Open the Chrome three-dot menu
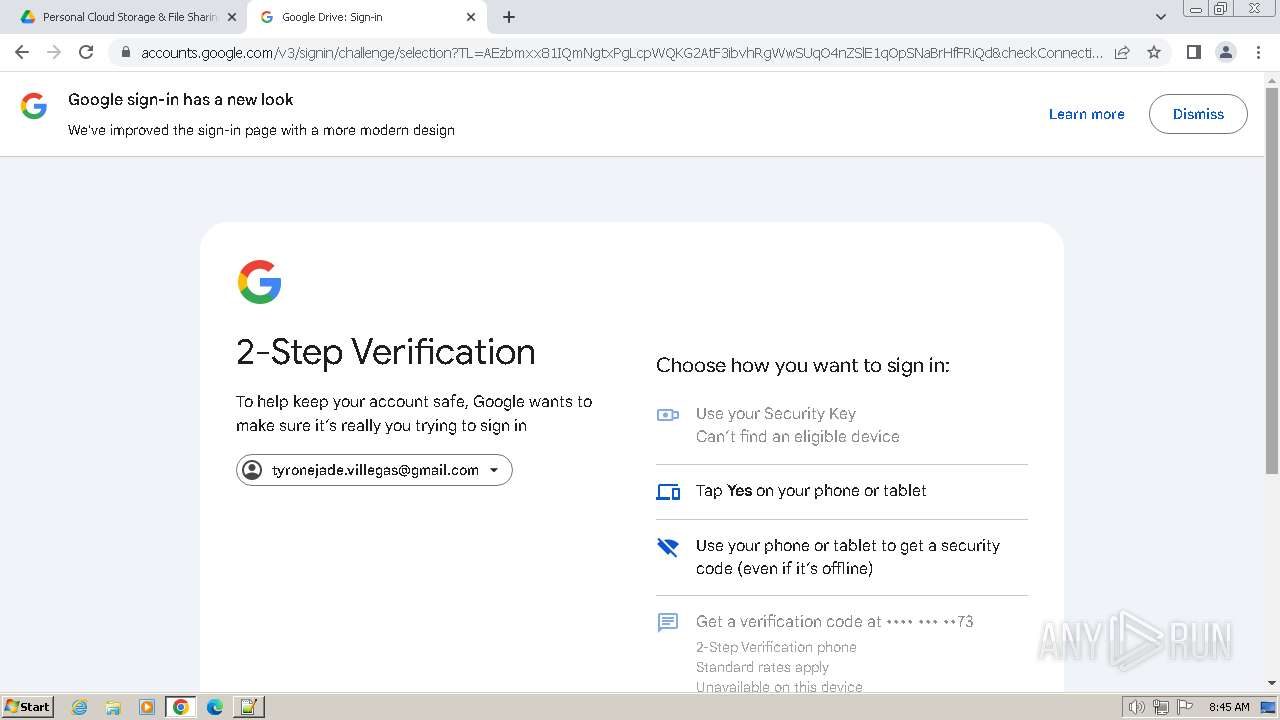The image size is (1280, 720). (x=1259, y=52)
